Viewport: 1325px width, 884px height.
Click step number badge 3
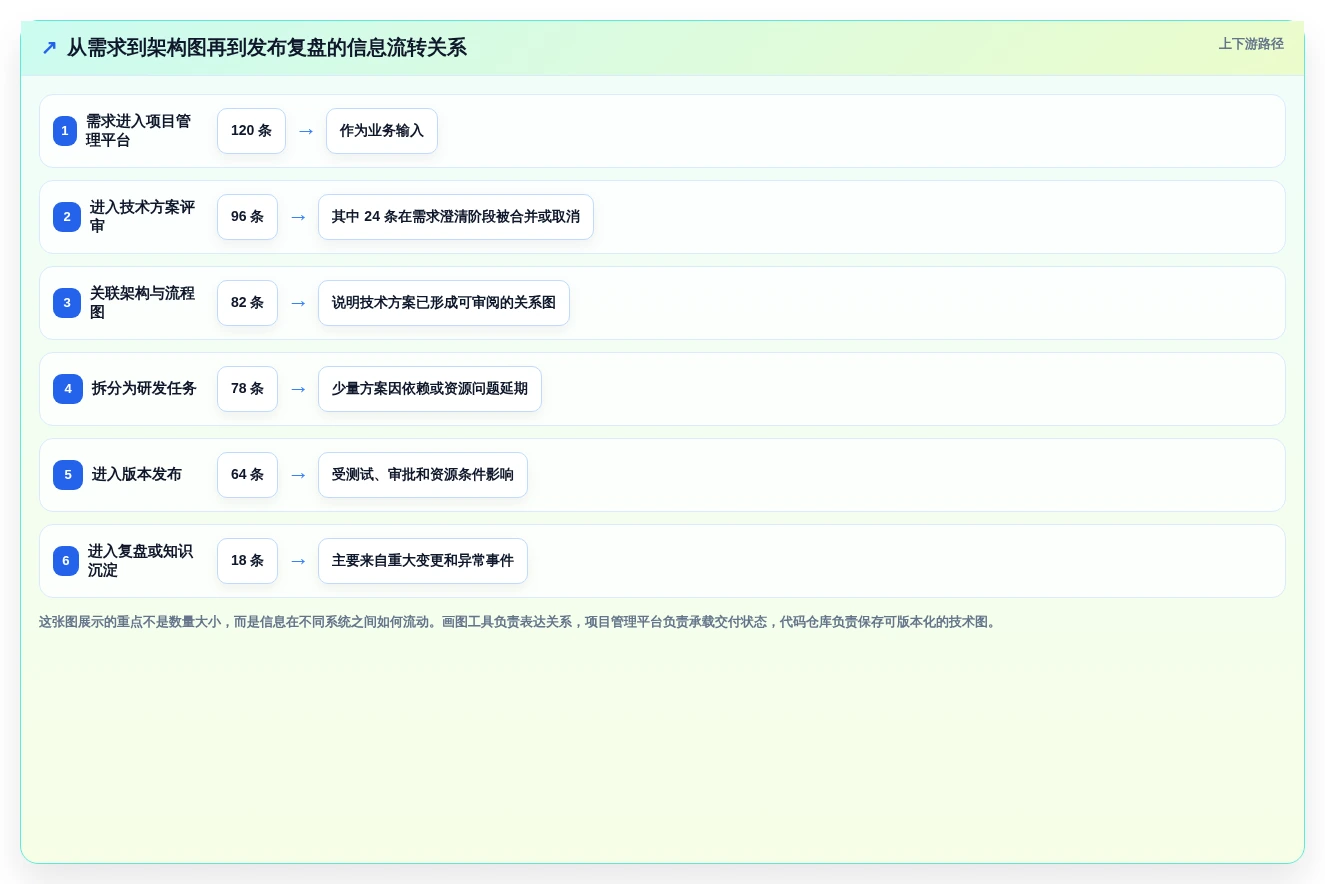tap(67, 303)
